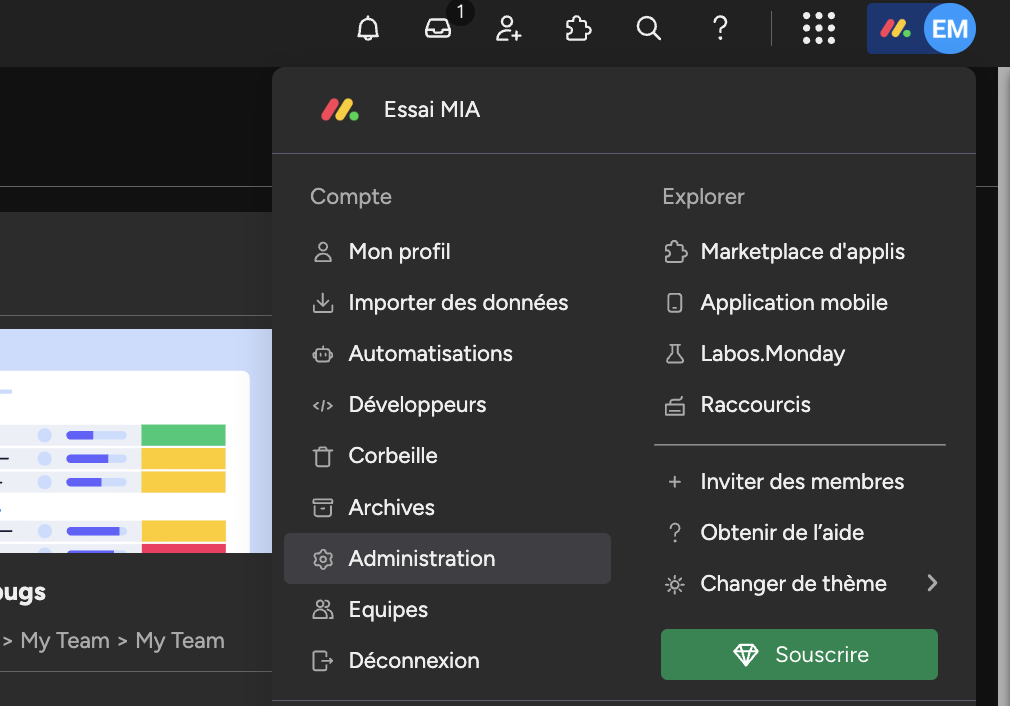This screenshot has width=1010, height=706.
Task: Click the diamond icon on Souscrire
Action: point(746,654)
